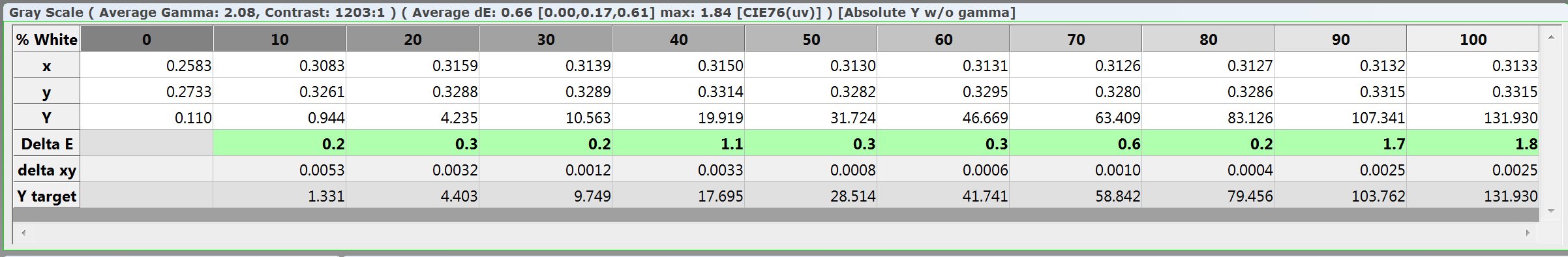Select the Y value 31.724 cell
This screenshot has height=257, width=1568.
811,117
